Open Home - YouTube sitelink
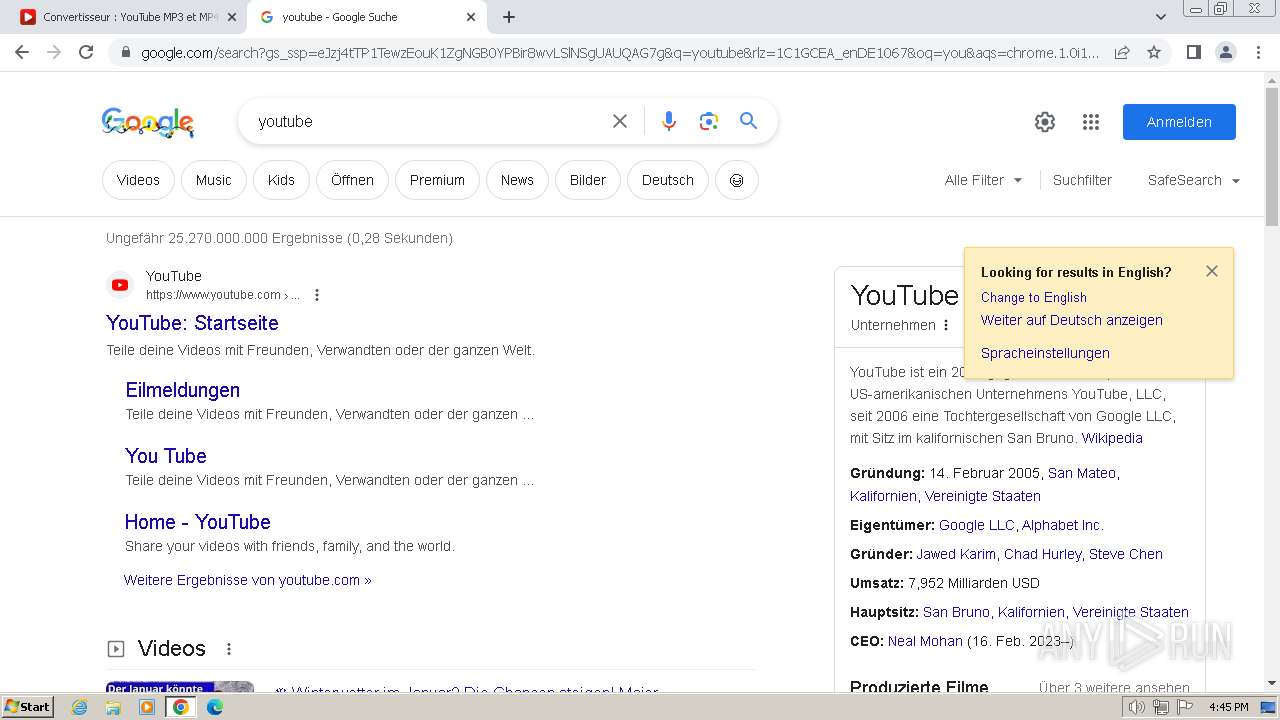The height and width of the screenshot is (720, 1280). [x=198, y=522]
